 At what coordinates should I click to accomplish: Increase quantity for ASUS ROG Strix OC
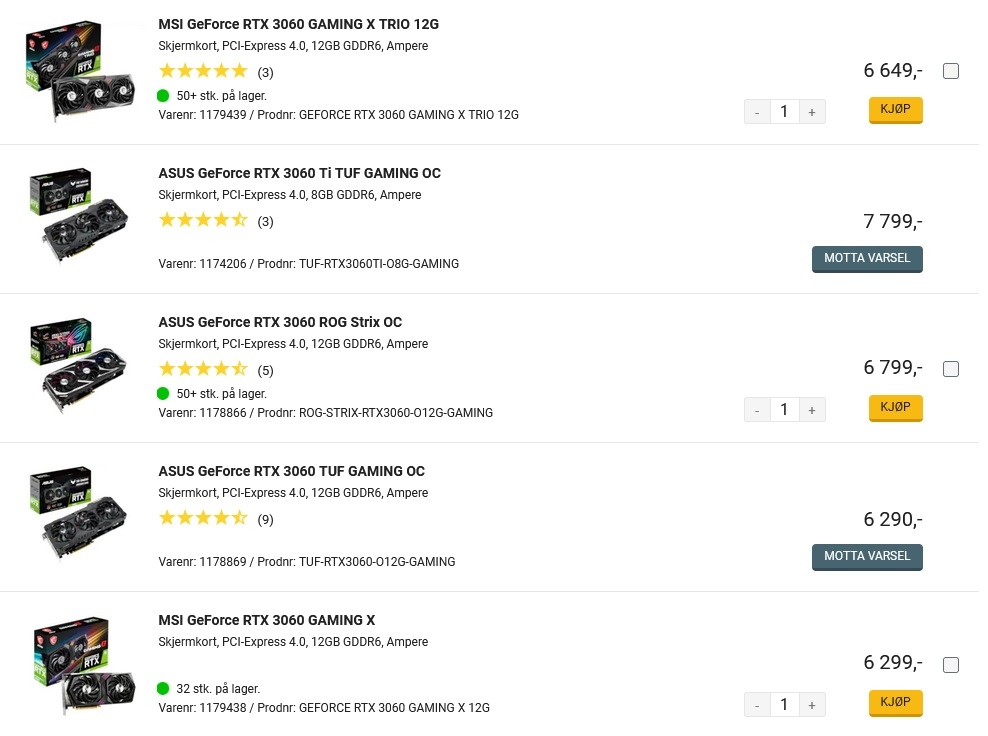click(812, 410)
